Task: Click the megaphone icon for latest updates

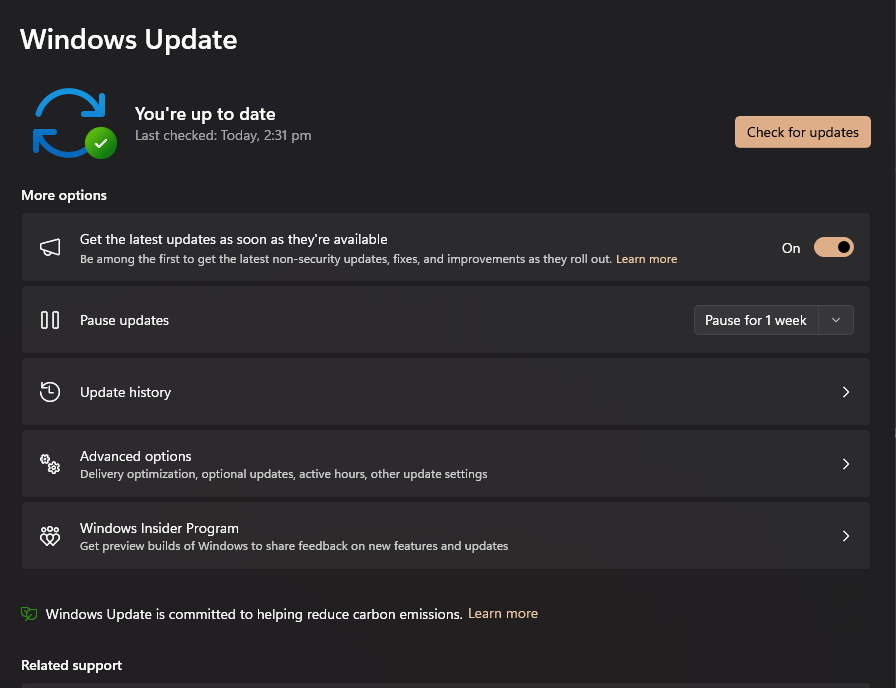Action: tap(50, 248)
